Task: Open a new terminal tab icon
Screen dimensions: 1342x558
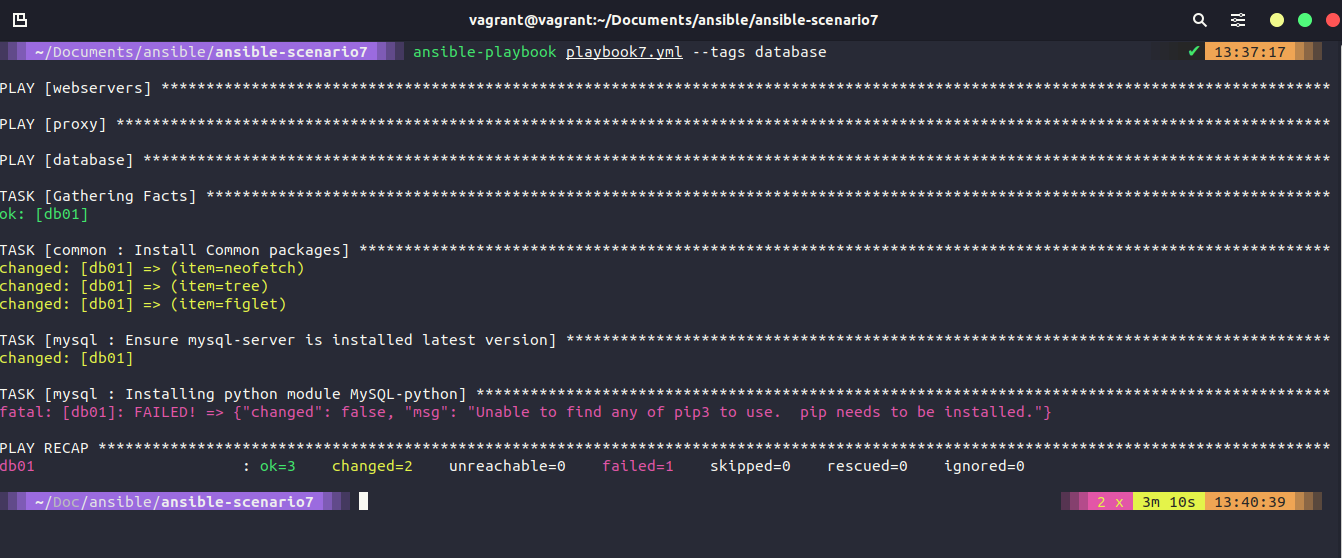Action: click(x=20, y=20)
